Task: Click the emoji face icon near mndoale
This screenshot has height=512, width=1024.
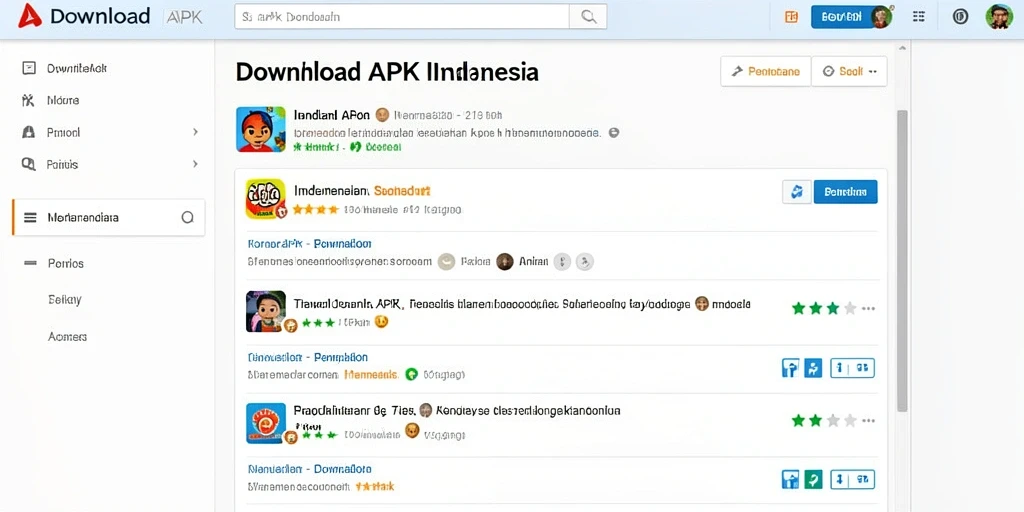Action: (x=702, y=303)
